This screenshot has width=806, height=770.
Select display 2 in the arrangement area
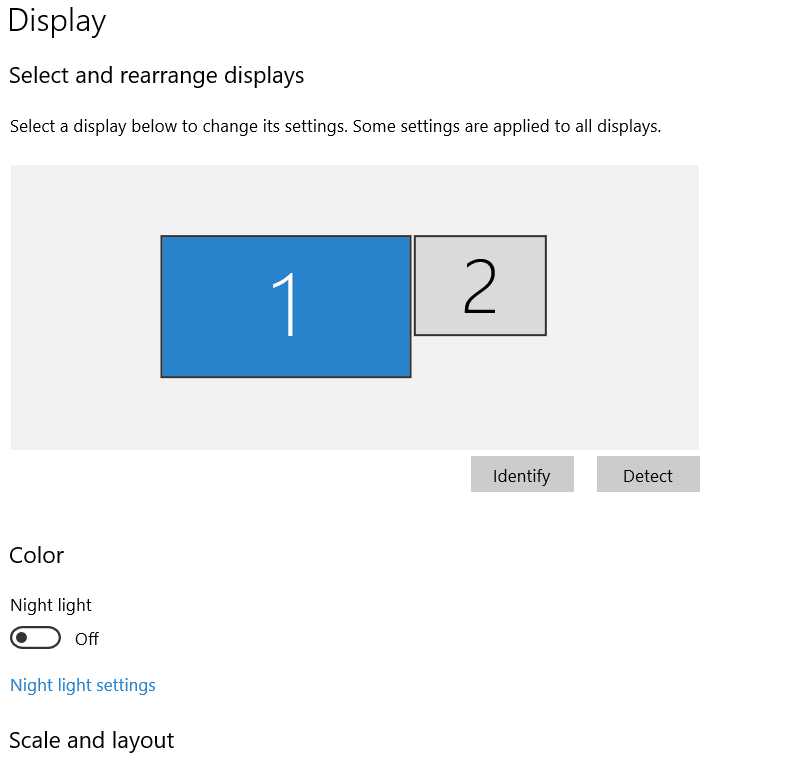479,285
